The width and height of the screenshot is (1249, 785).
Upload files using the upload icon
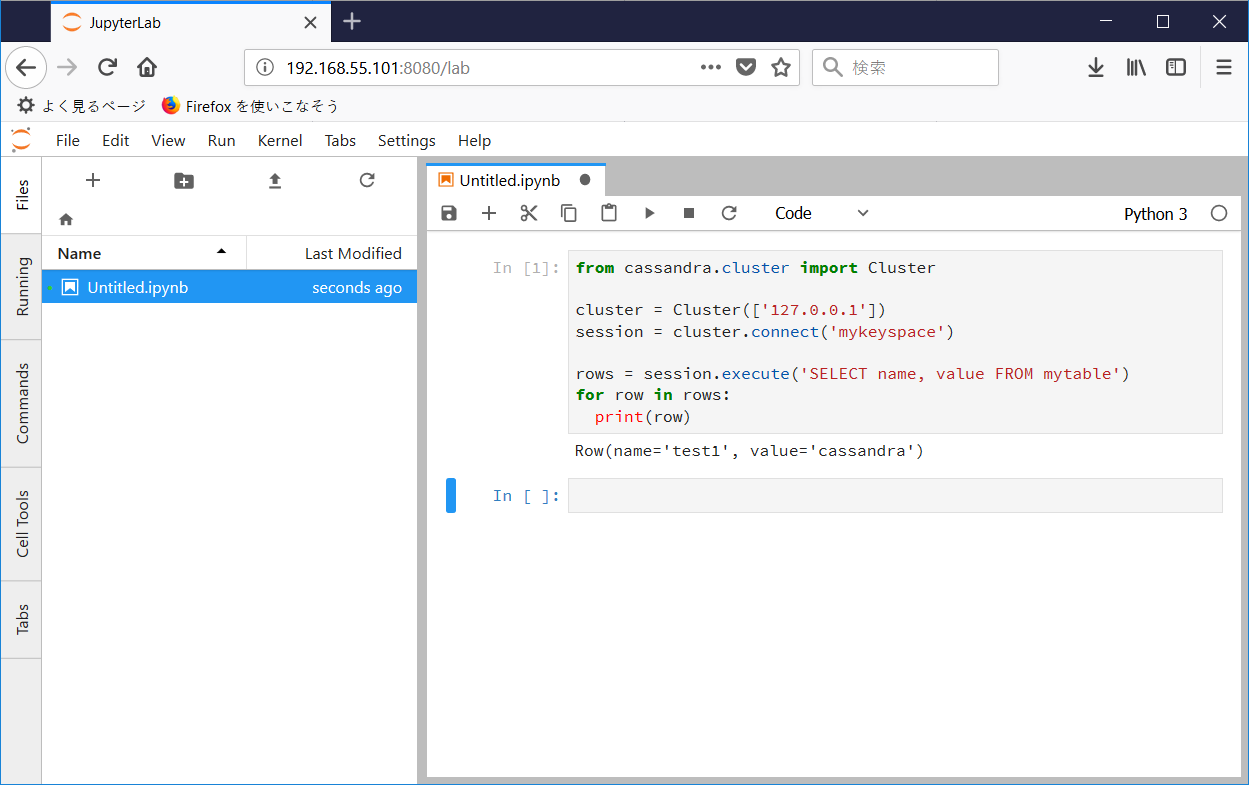click(274, 180)
